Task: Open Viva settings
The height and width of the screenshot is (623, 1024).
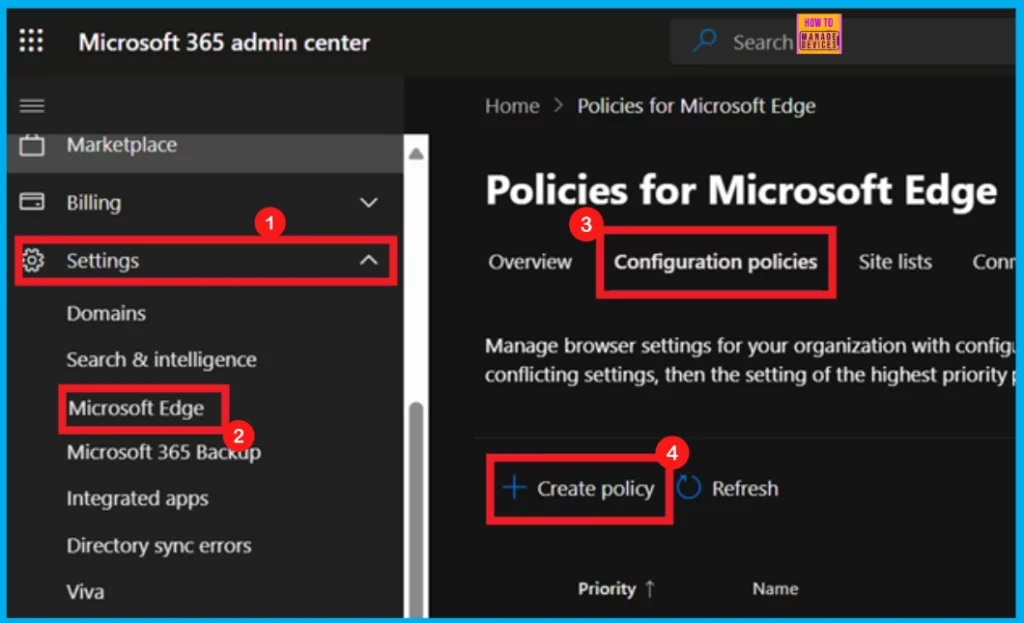Action: 85,592
